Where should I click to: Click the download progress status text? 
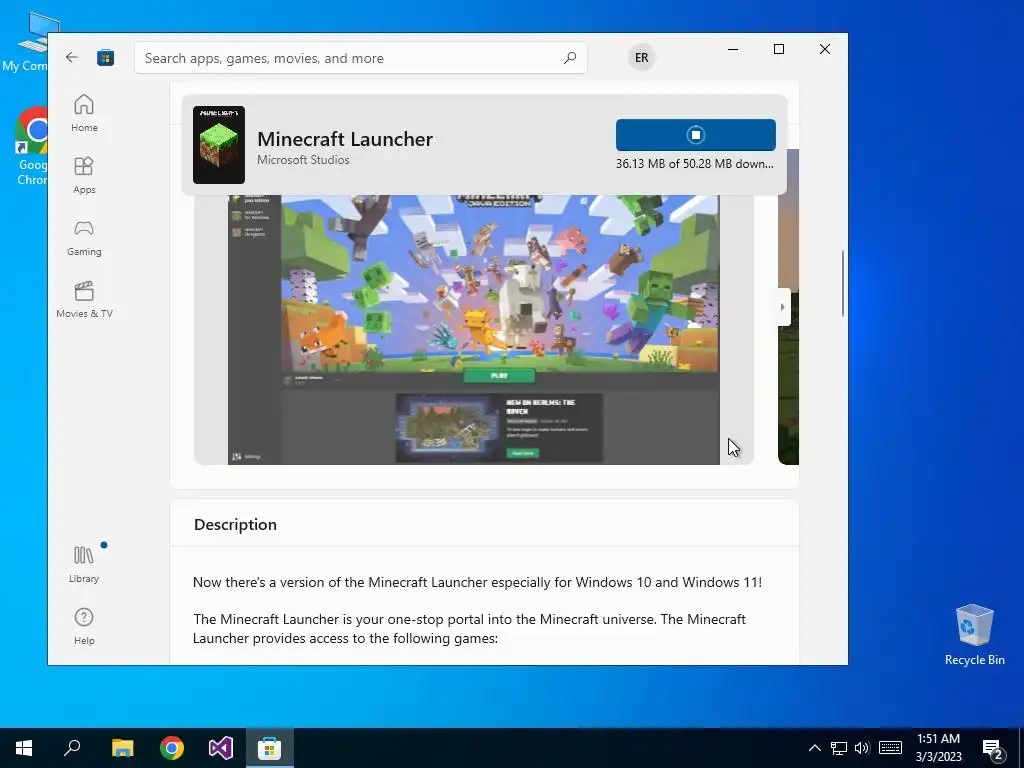point(694,164)
